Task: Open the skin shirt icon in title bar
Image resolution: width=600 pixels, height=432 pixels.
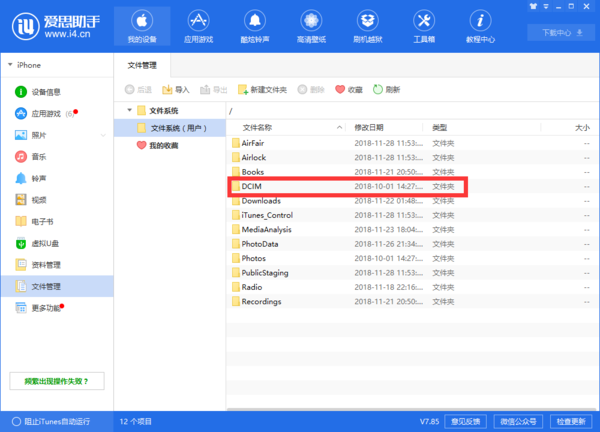Action: [533, 6]
